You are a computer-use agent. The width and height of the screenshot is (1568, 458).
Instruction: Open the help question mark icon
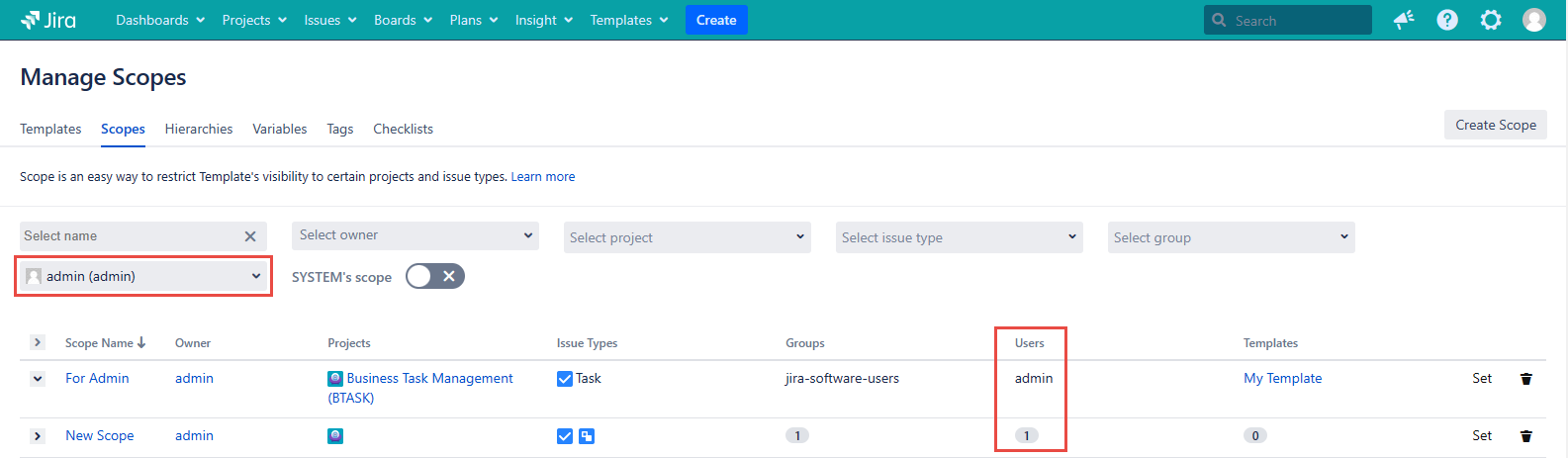pyautogui.click(x=1447, y=20)
